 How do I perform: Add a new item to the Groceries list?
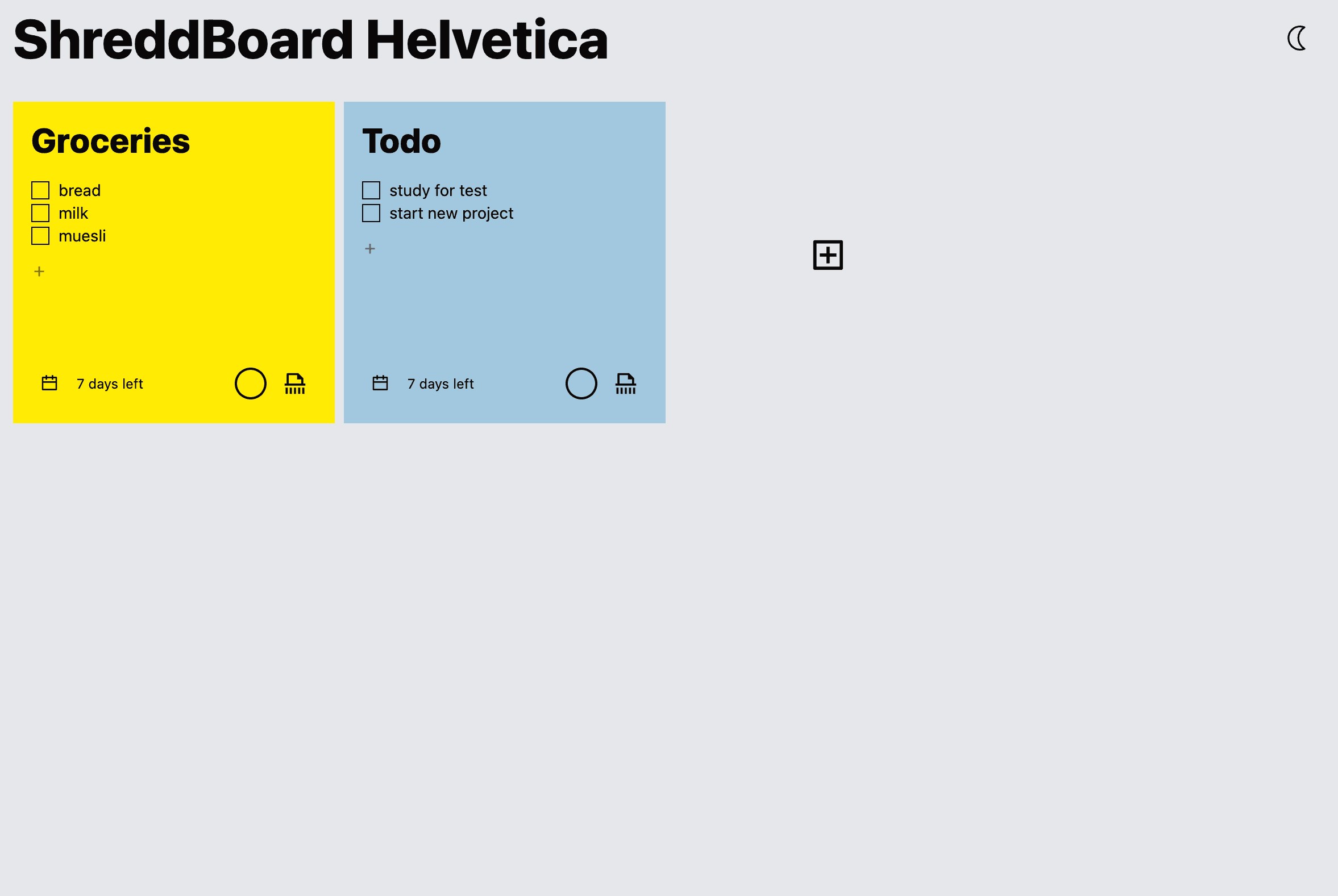click(x=39, y=272)
